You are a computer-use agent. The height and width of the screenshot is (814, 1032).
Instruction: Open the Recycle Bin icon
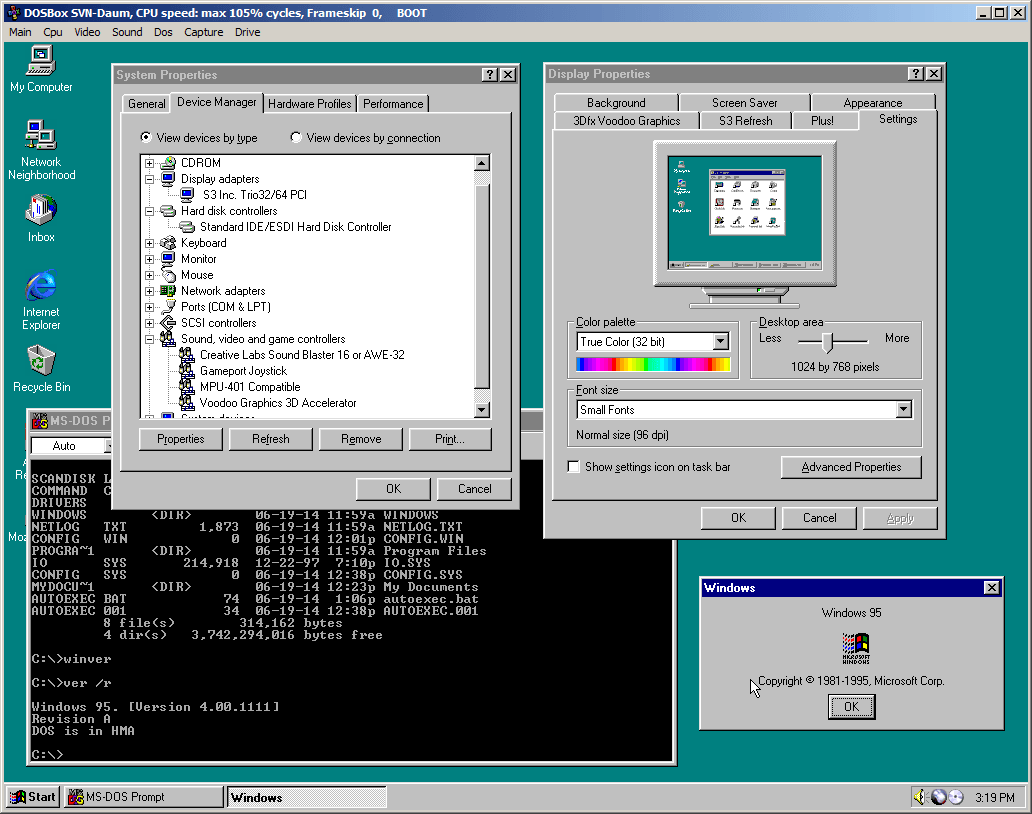point(41,369)
